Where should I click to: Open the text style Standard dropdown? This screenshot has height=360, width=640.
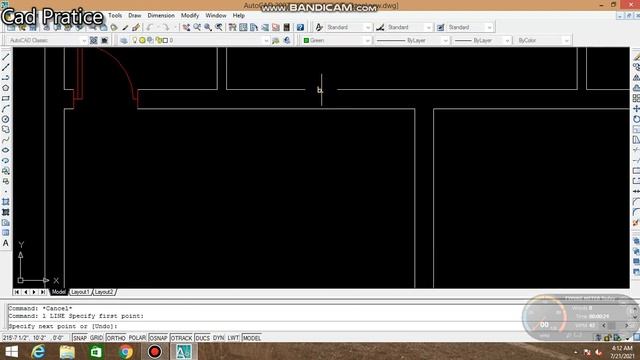point(368,27)
